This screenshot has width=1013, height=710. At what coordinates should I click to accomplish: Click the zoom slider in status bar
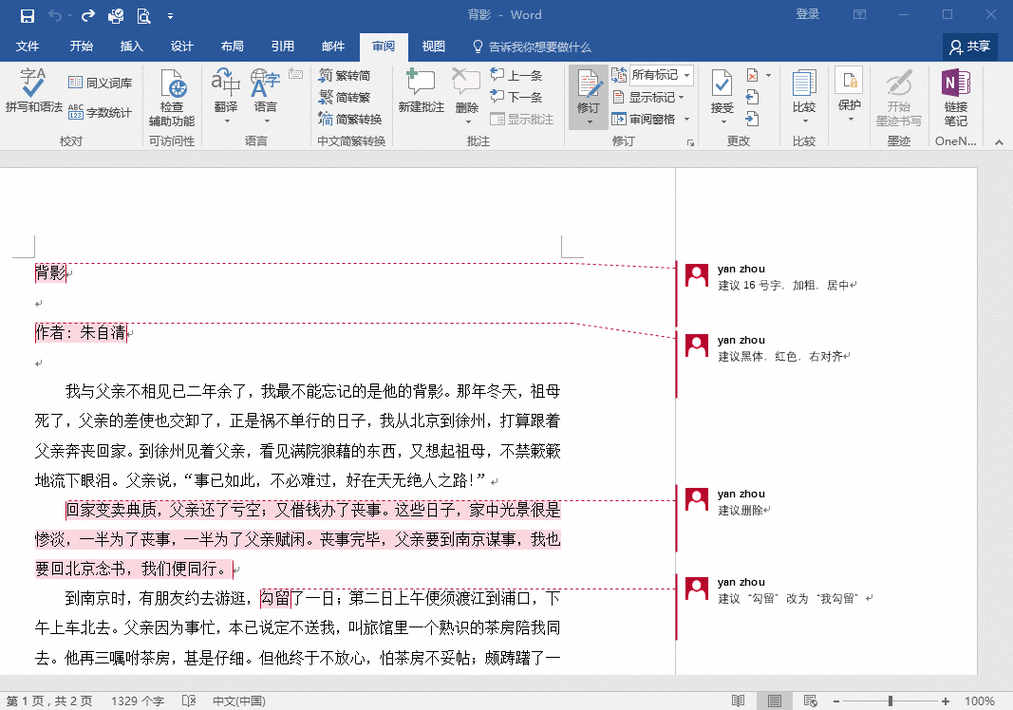[890, 701]
